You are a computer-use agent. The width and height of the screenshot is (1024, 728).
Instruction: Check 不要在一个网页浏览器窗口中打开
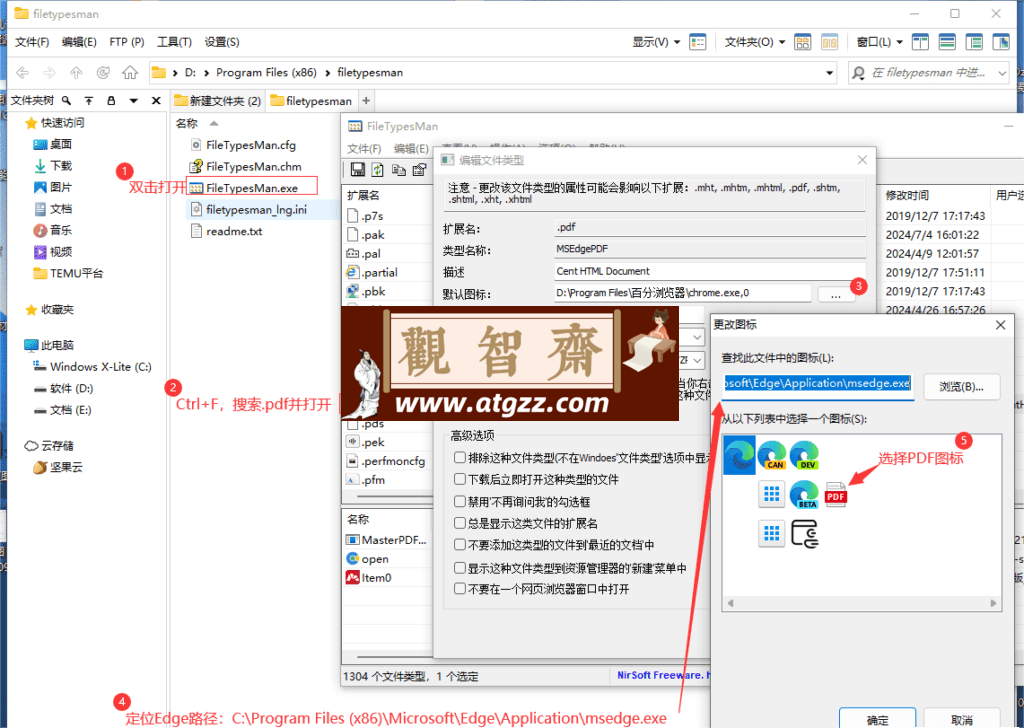click(460, 589)
